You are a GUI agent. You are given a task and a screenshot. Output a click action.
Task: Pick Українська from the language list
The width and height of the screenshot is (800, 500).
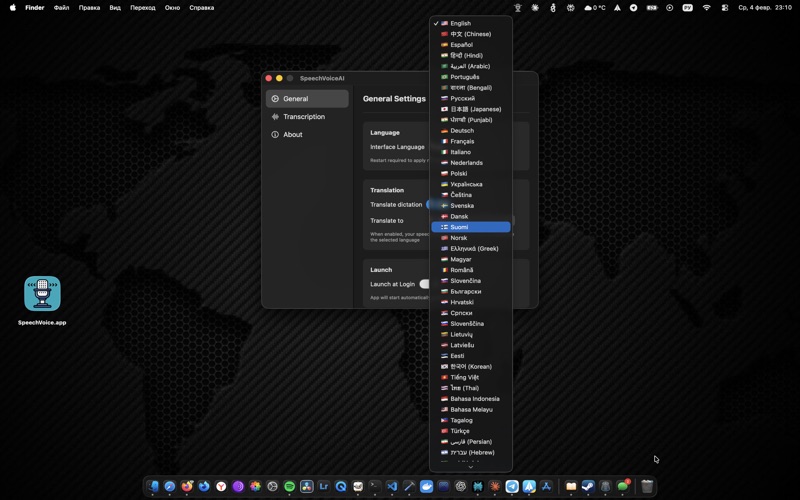click(x=471, y=184)
